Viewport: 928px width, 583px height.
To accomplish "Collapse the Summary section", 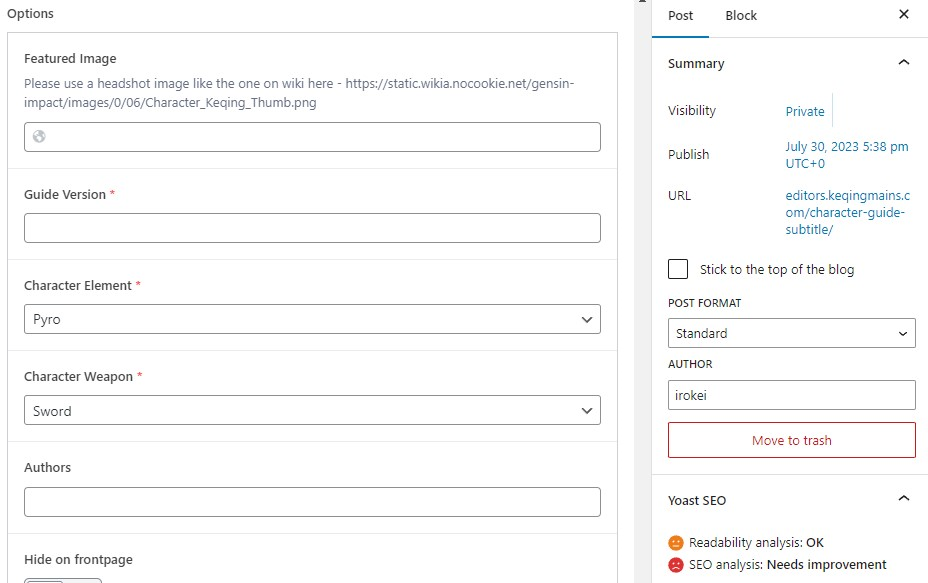I will tap(903, 62).
